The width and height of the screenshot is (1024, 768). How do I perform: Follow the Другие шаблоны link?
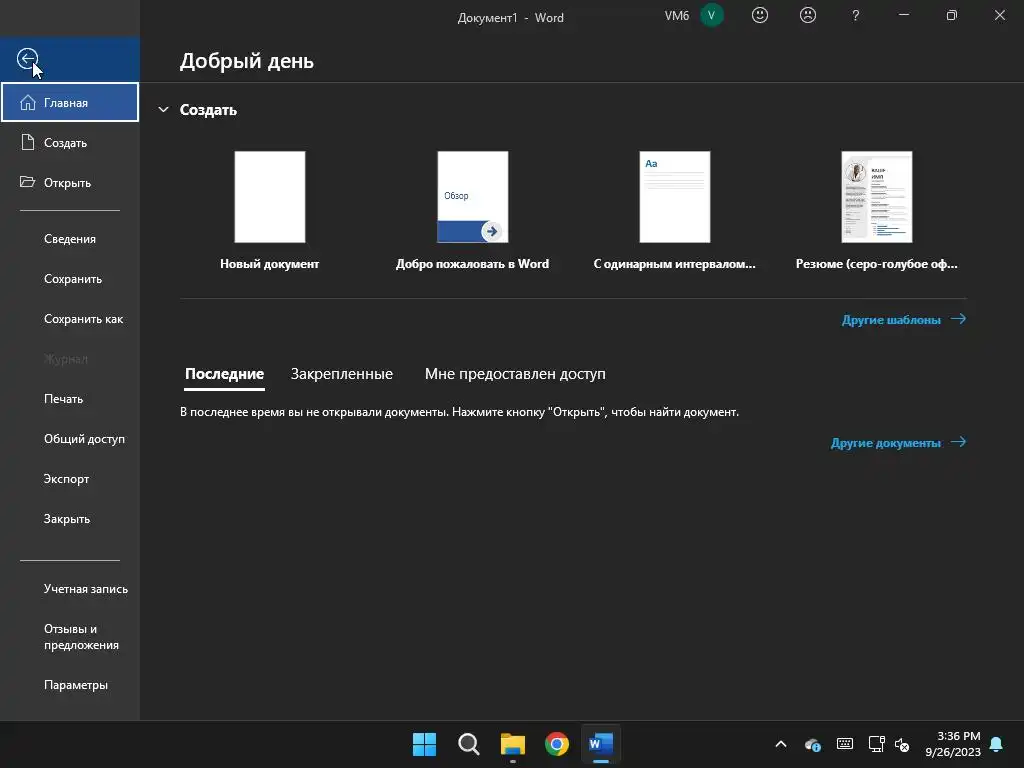904,319
